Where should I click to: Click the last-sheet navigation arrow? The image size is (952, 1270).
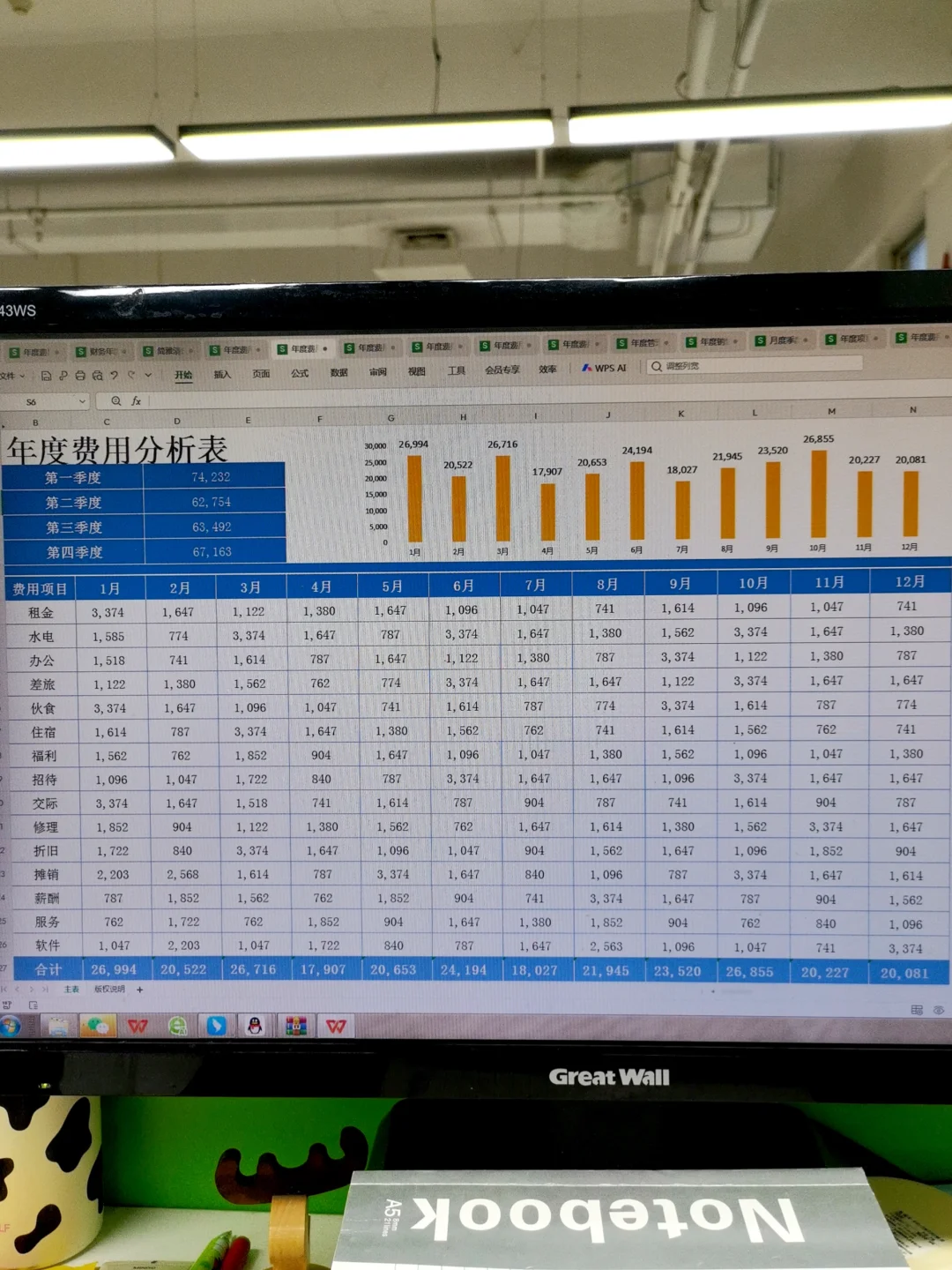point(45,990)
